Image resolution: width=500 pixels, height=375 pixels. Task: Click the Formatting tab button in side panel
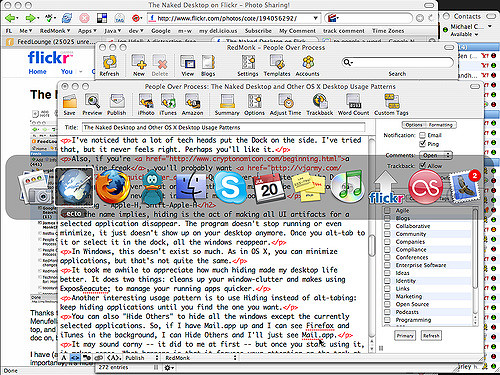click(441, 125)
